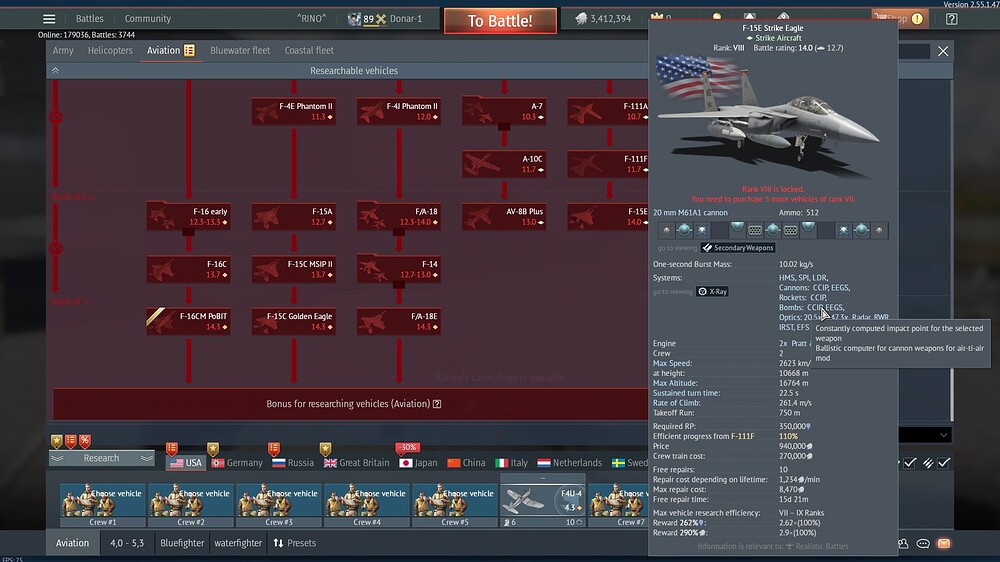Screen dimensions: 1000x562
Task: Collapse the Researchable vehicles section
Action: [x=55, y=71]
